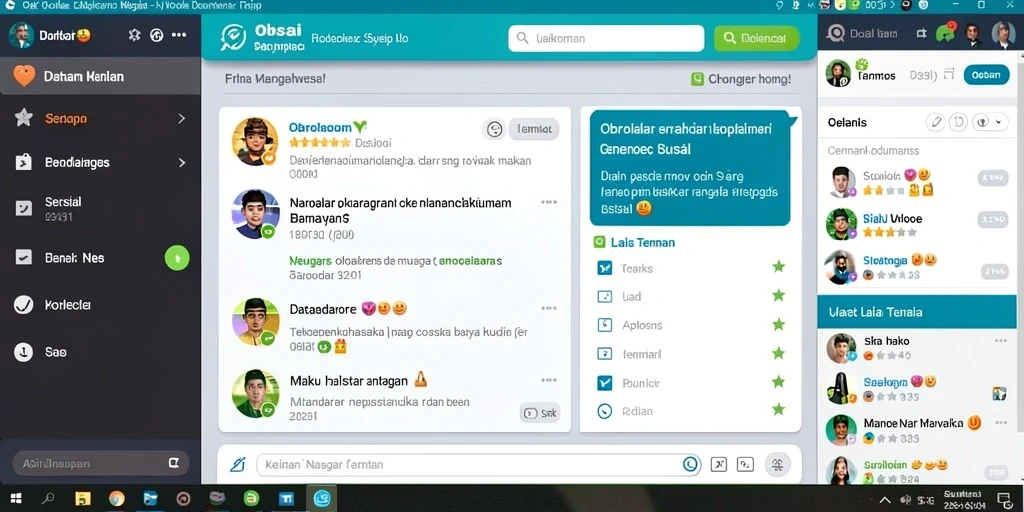The height and width of the screenshot is (512, 1024).
Task: Click the pencil icon beside message input
Action: (238, 464)
